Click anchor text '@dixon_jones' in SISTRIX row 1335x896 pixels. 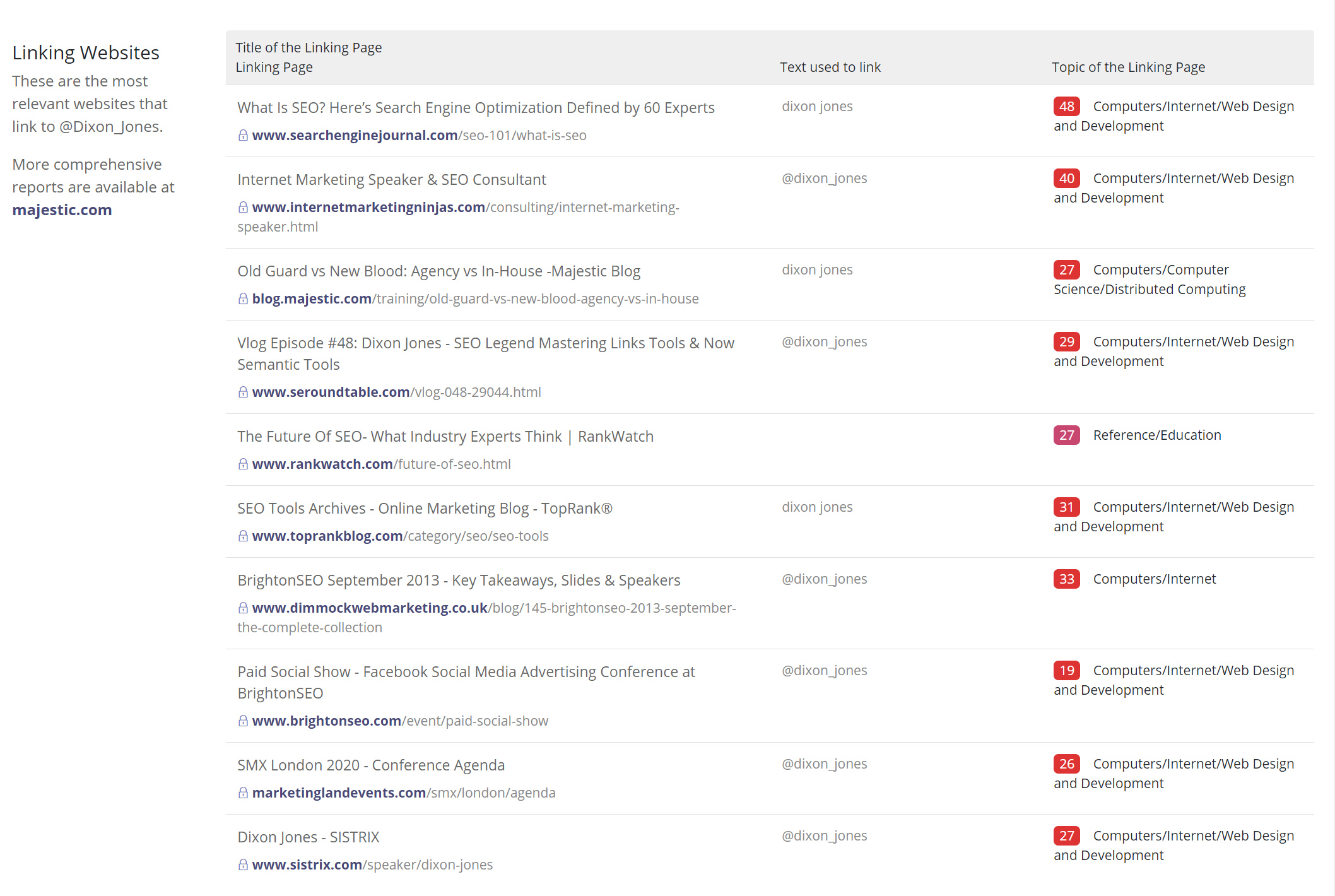(825, 835)
